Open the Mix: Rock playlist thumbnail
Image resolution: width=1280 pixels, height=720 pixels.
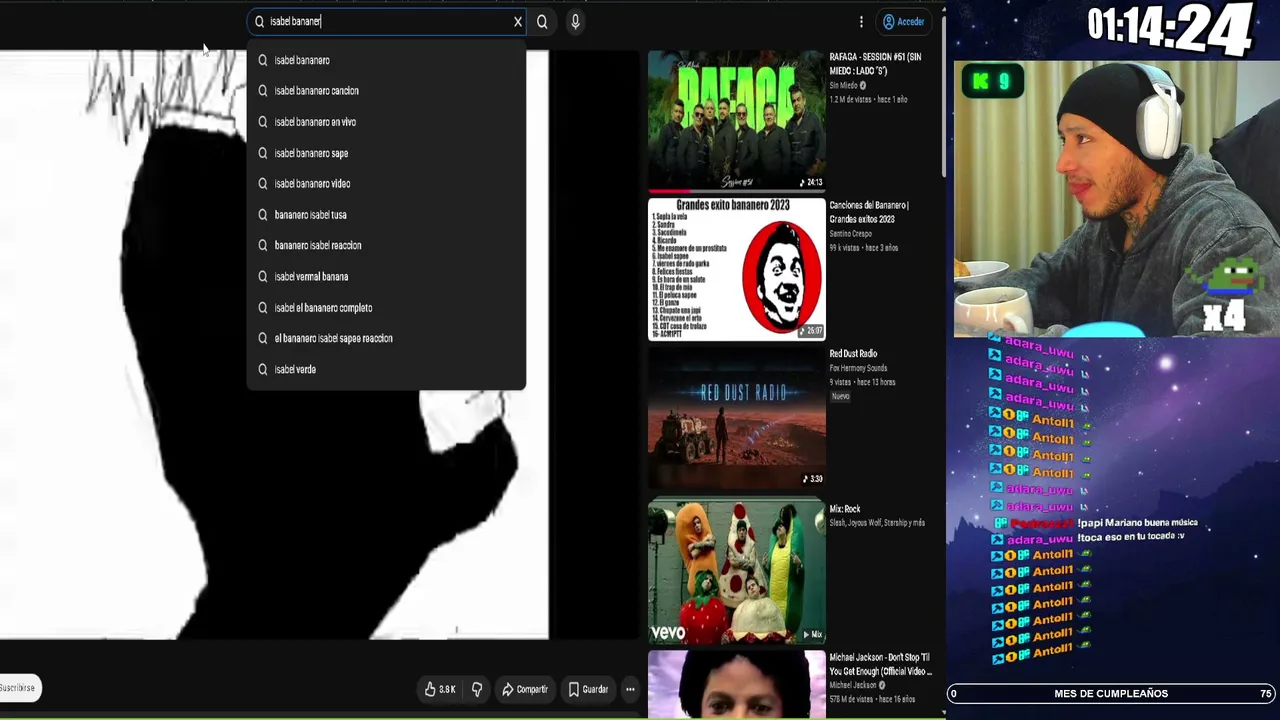tap(736, 571)
